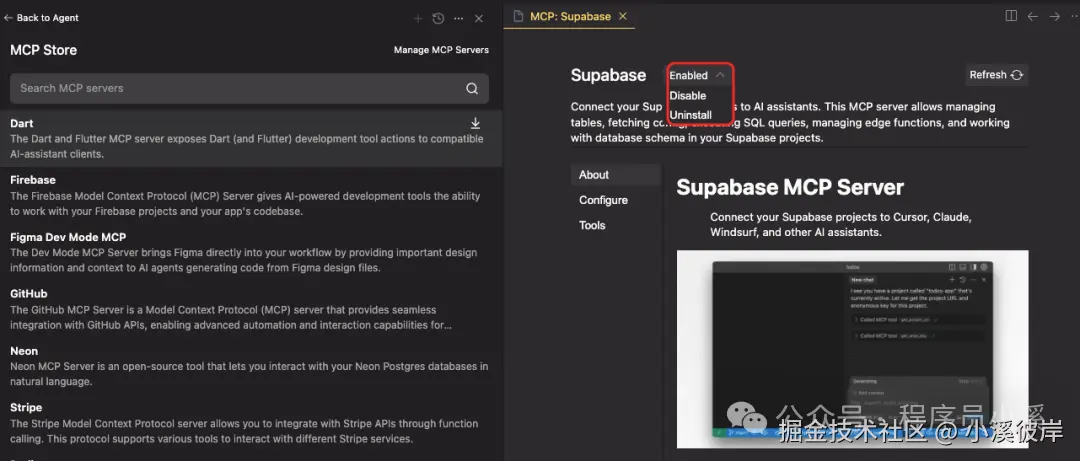Image resolution: width=1080 pixels, height=461 pixels.
Task: Open Manage MCP Servers
Action: pyautogui.click(x=442, y=50)
